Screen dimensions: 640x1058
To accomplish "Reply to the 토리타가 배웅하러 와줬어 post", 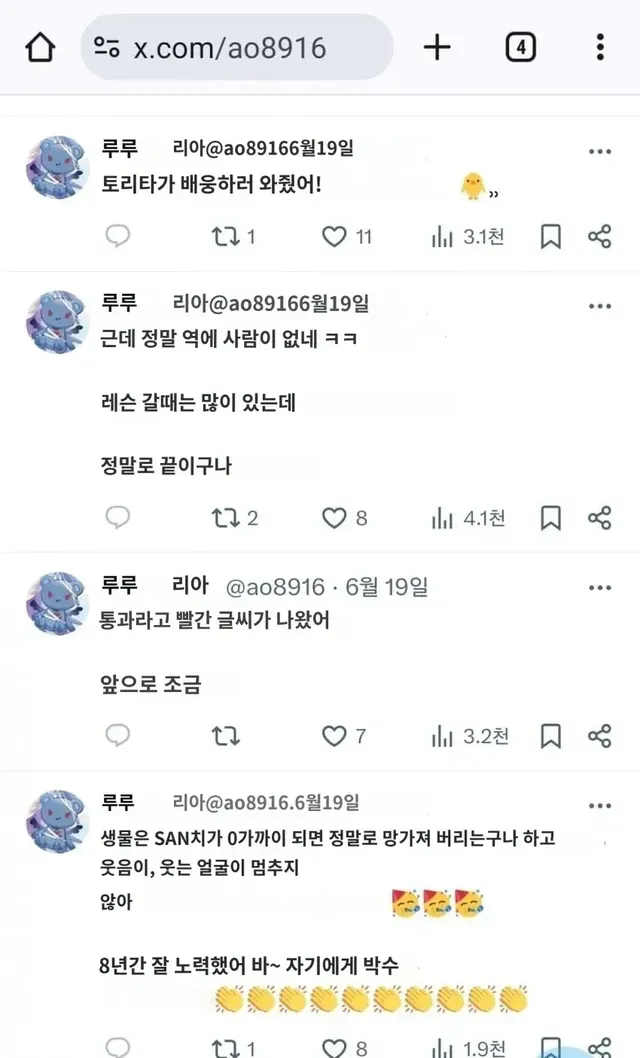I will [118, 236].
